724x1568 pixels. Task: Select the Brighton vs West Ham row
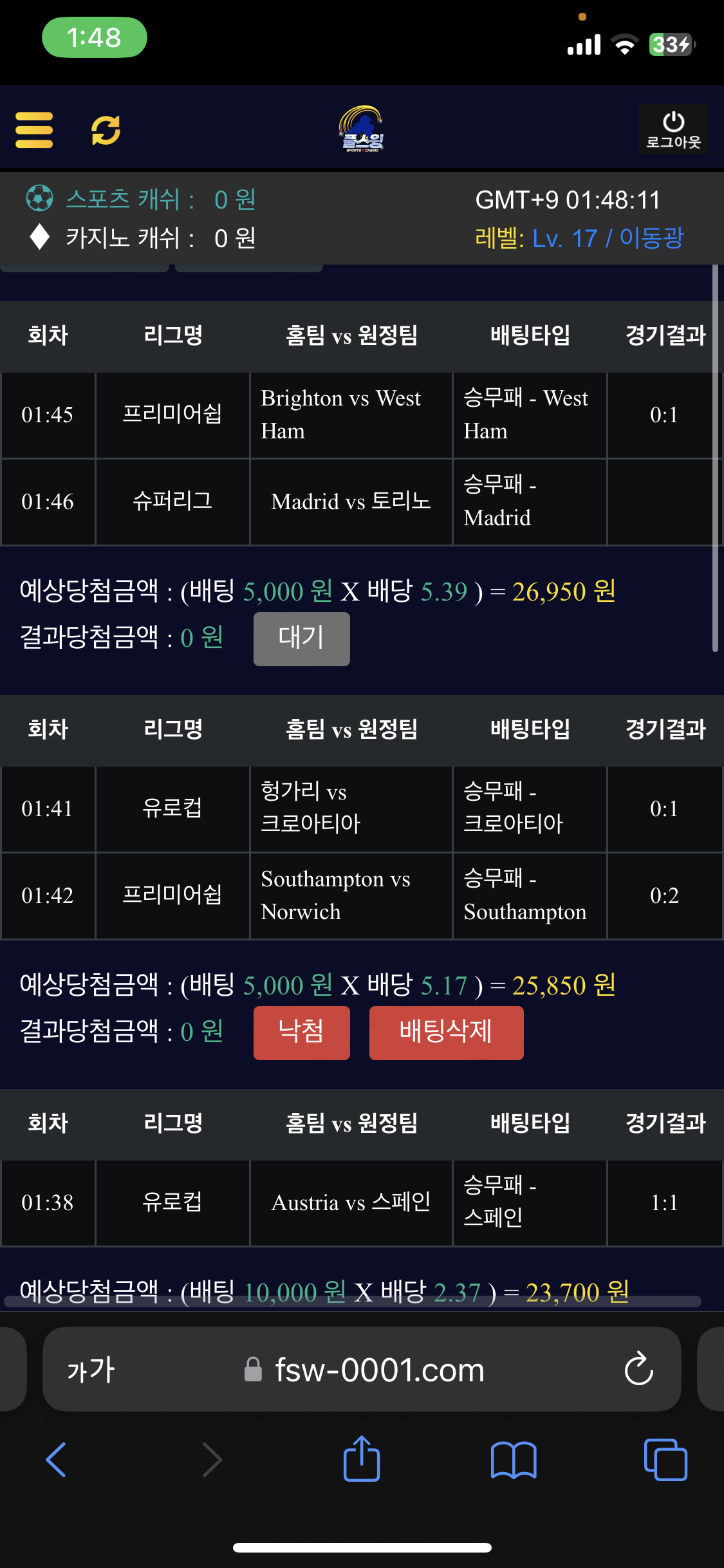tap(351, 415)
